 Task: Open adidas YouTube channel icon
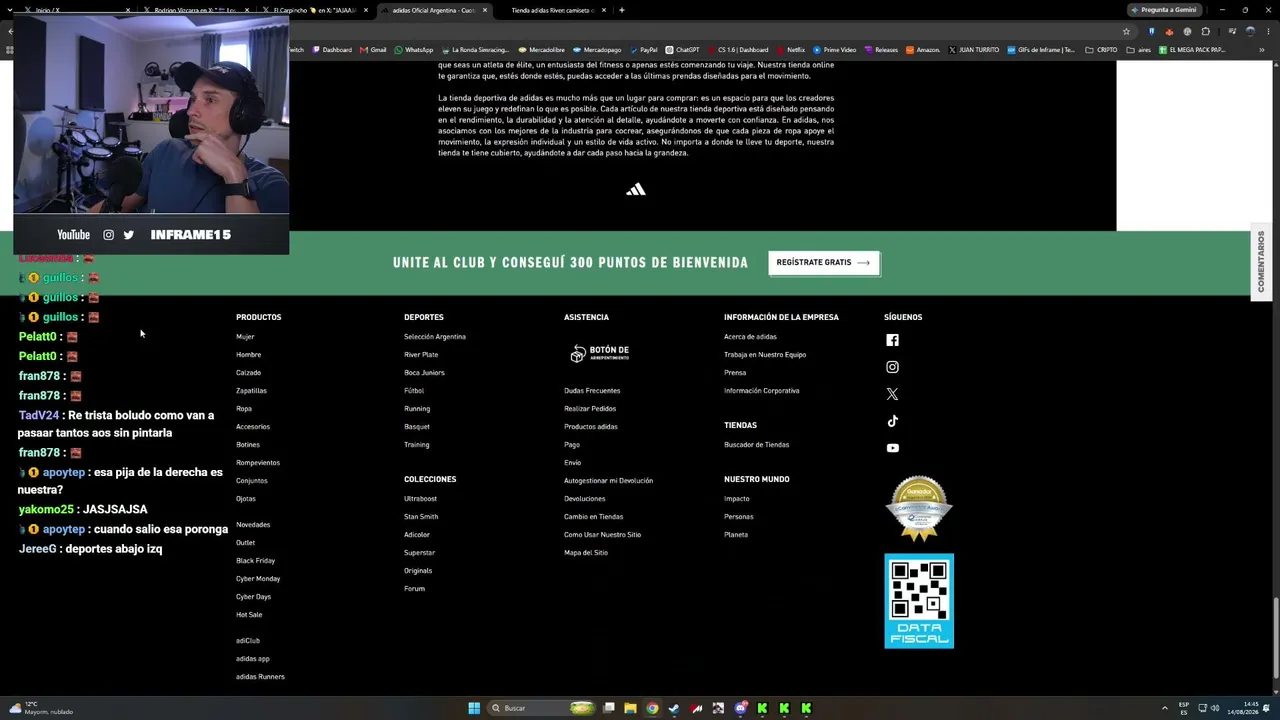pyautogui.click(x=892, y=448)
